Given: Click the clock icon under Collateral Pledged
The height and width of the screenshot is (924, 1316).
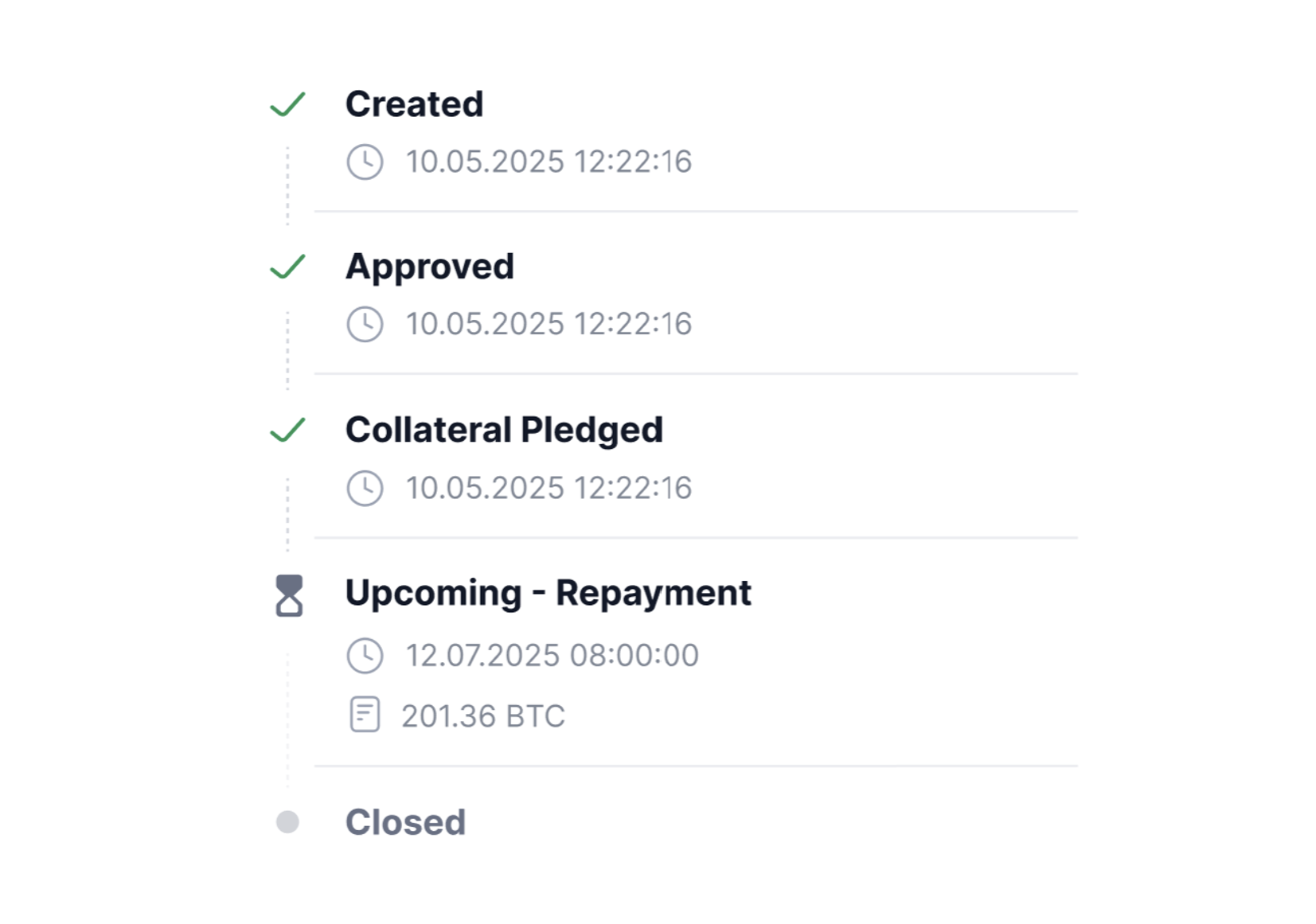Looking at the screenshot, I should [x=365, y=488].
